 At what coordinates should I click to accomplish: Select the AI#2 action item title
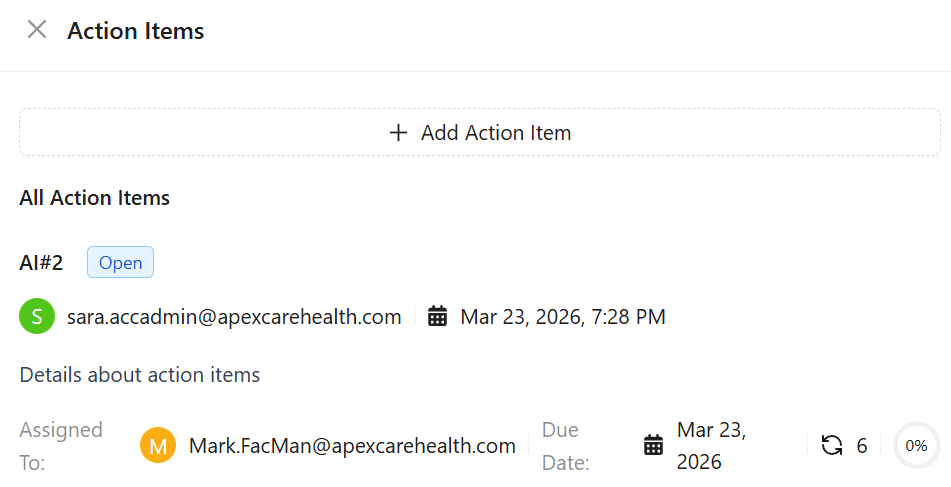[x=41, y=263]
